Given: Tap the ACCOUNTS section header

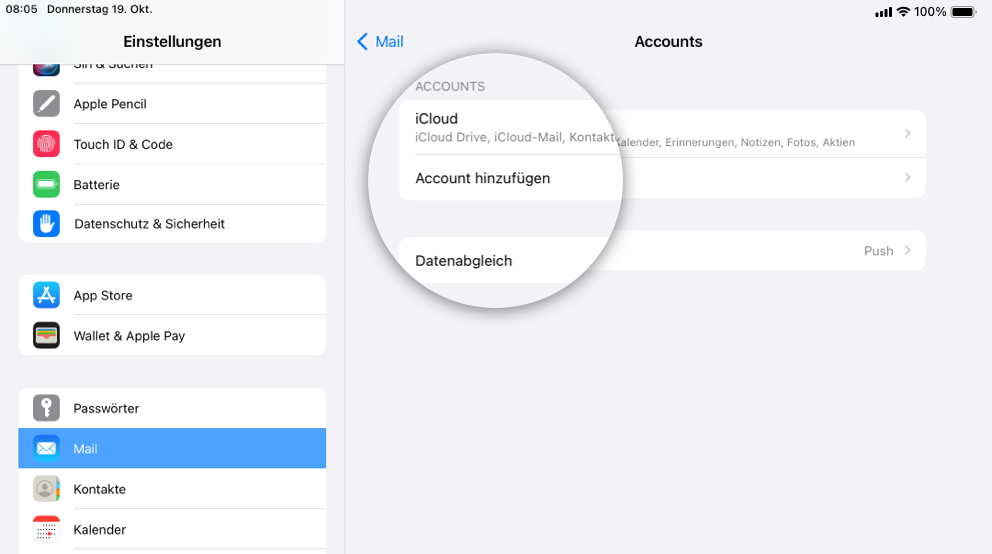Looking at the screenshot, I should click(x=450, y=87).
